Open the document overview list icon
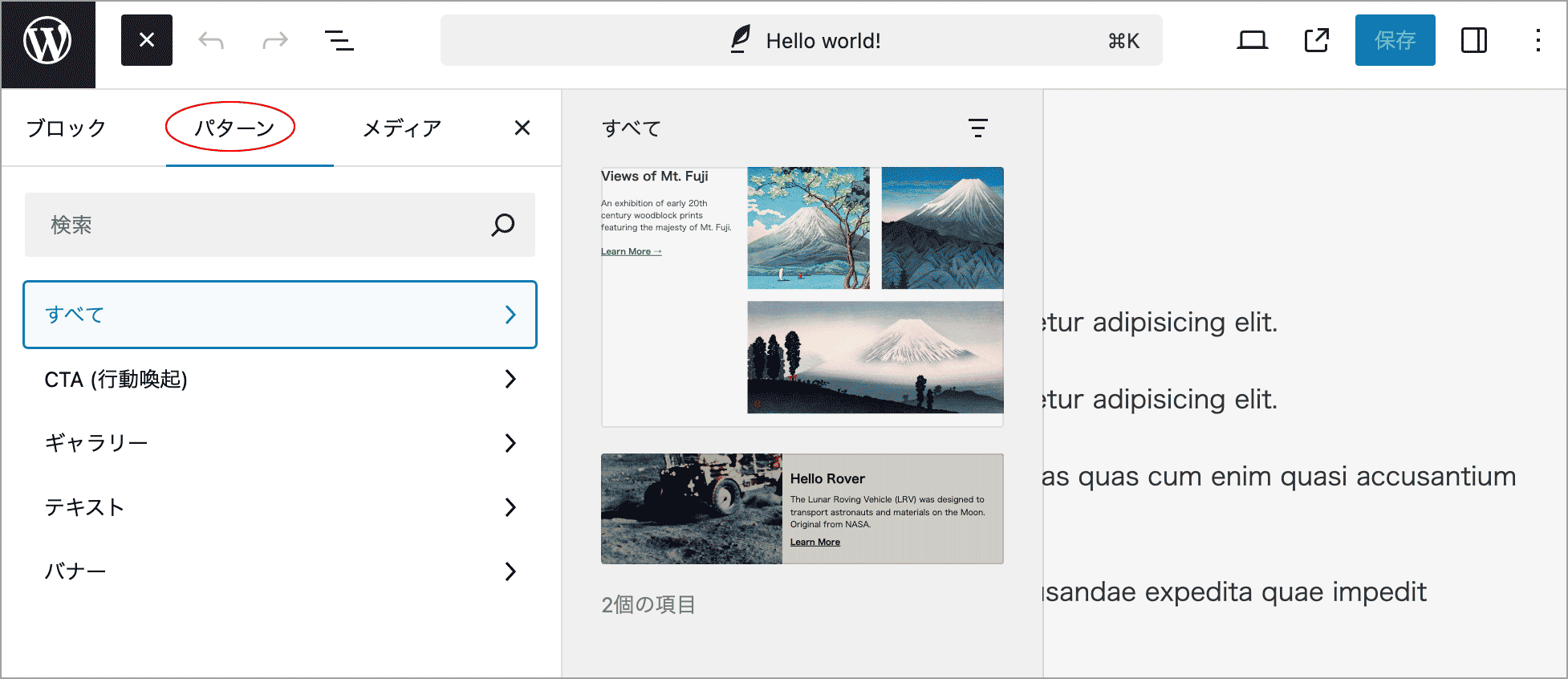The height and width of the screenshot is (679, 1568). coord(339,40)
